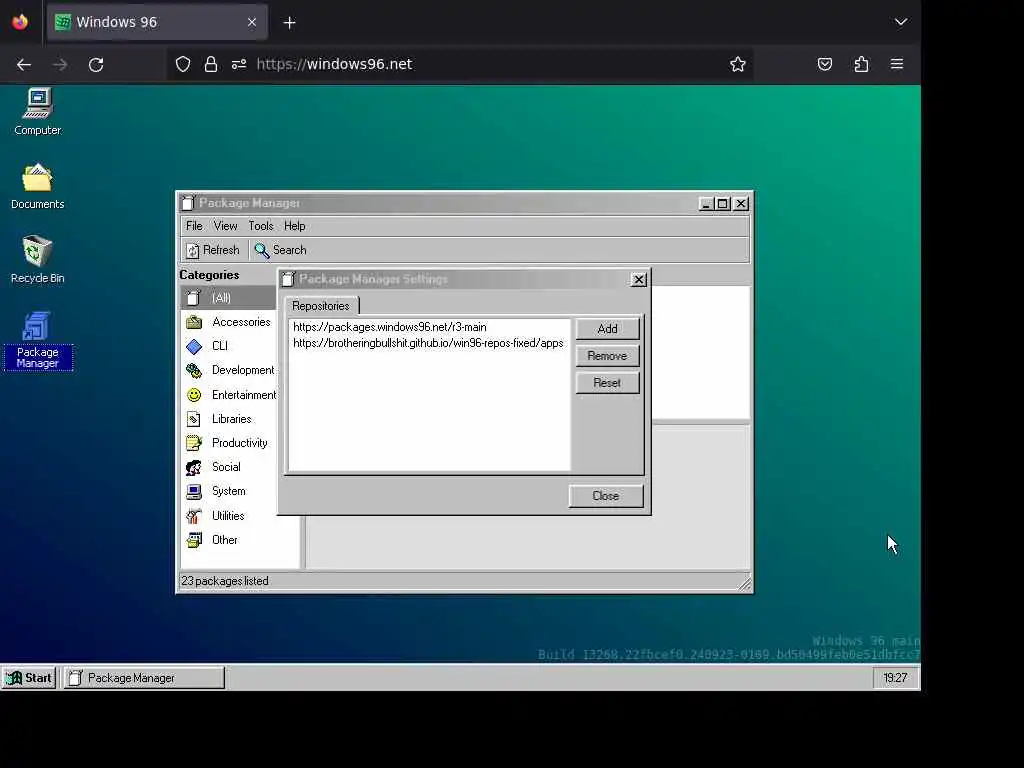Select the Productivity category label

[x=240, y=443]
